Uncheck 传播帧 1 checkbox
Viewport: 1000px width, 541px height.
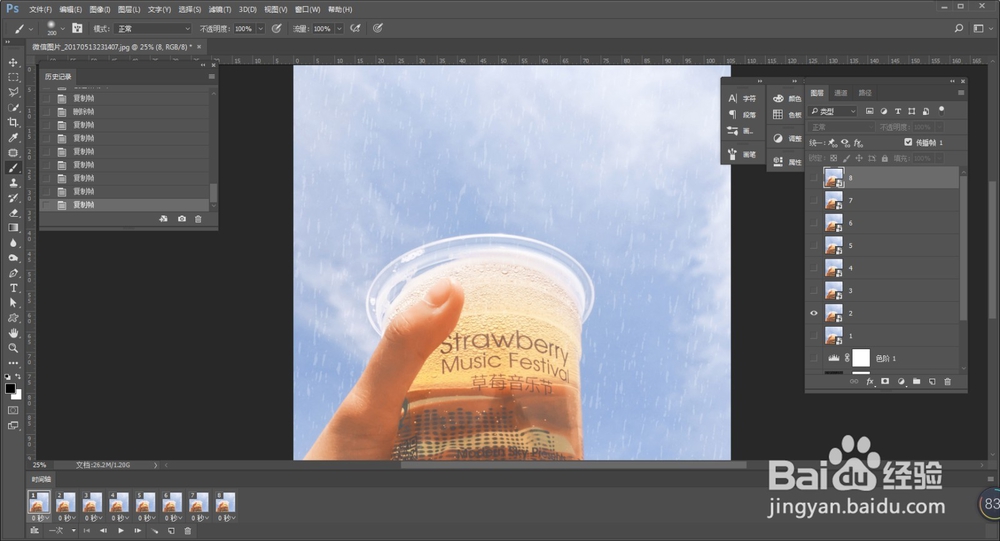point(908,142)
